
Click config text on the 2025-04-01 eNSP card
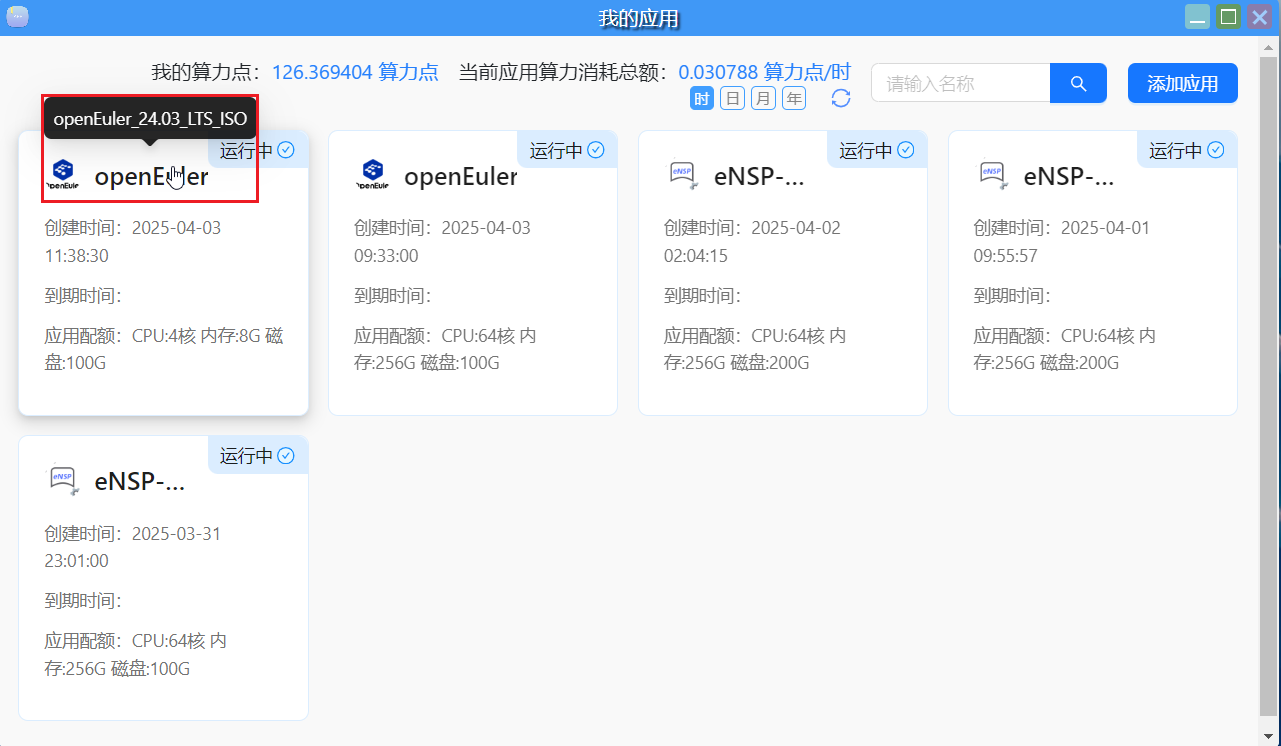[1065, 349]
